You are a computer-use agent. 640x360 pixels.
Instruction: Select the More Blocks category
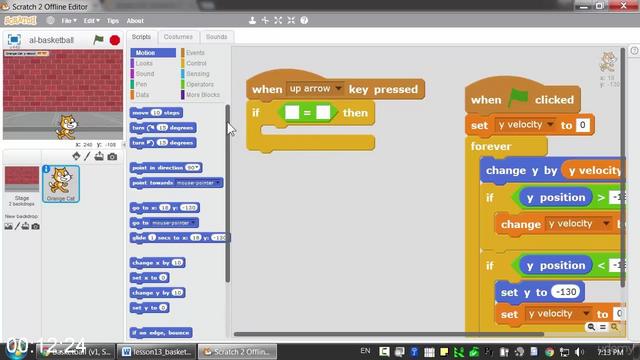202,95
